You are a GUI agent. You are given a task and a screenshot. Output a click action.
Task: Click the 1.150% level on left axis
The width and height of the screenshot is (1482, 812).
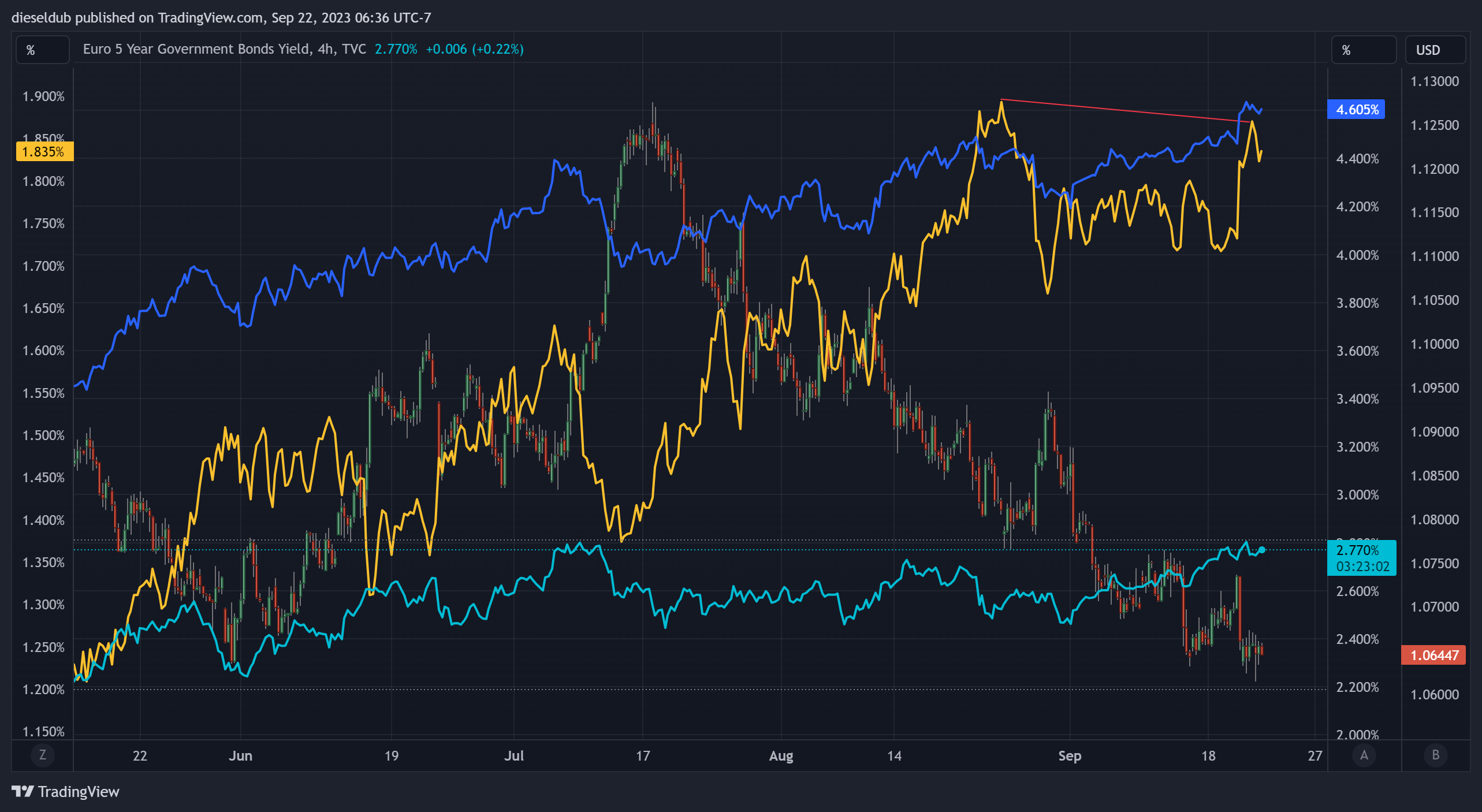(x=43, y=732)
